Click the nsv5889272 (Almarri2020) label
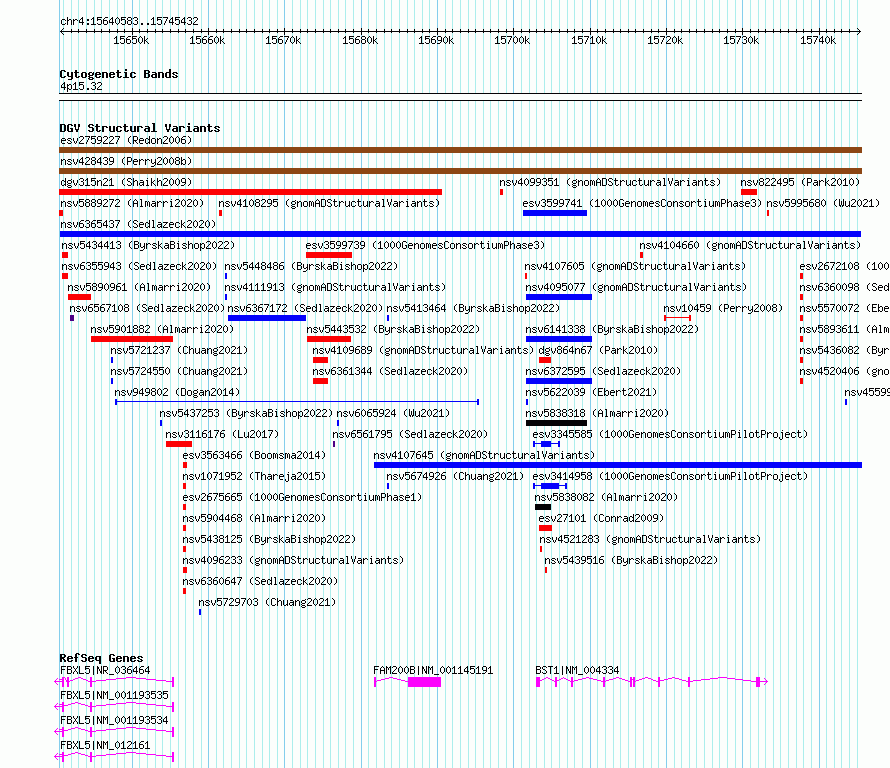890x768 pixels. (132, 203)
